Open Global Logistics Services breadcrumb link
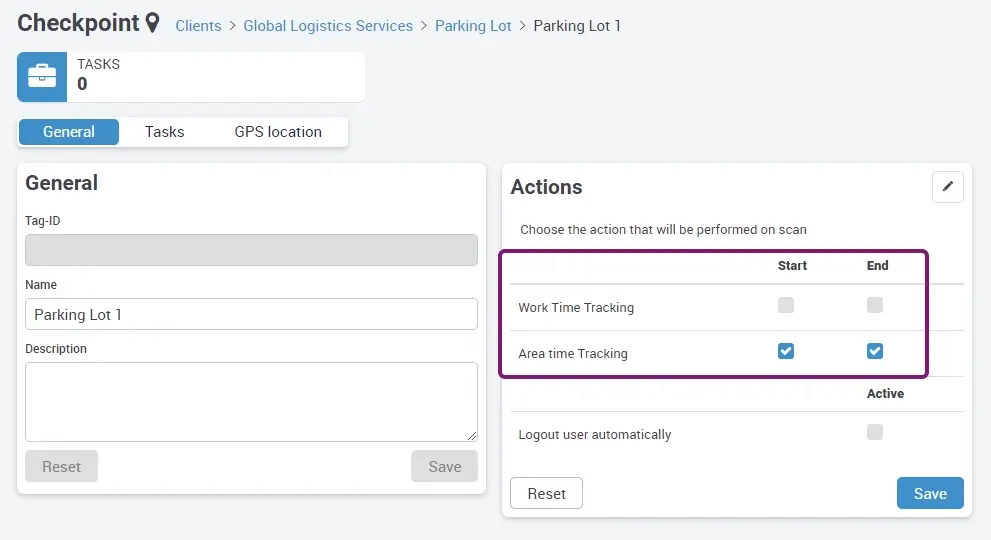 328,26
